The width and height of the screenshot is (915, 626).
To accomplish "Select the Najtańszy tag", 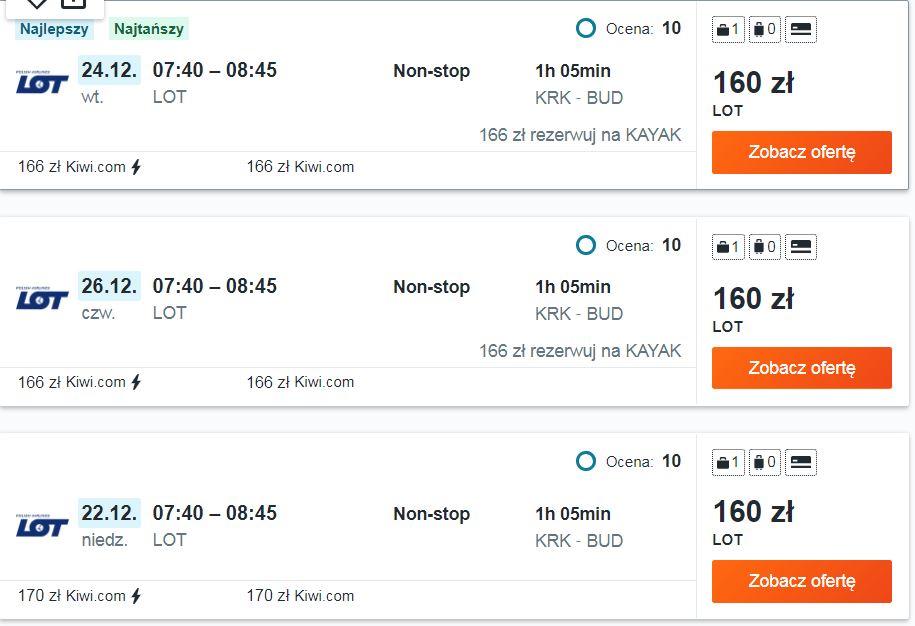I will pos(149,29).
